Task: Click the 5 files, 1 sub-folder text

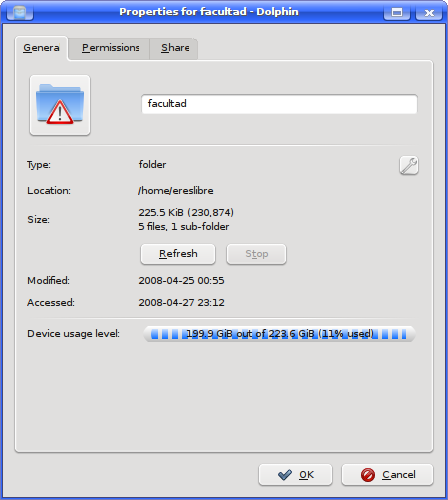Action: (184, 227)
